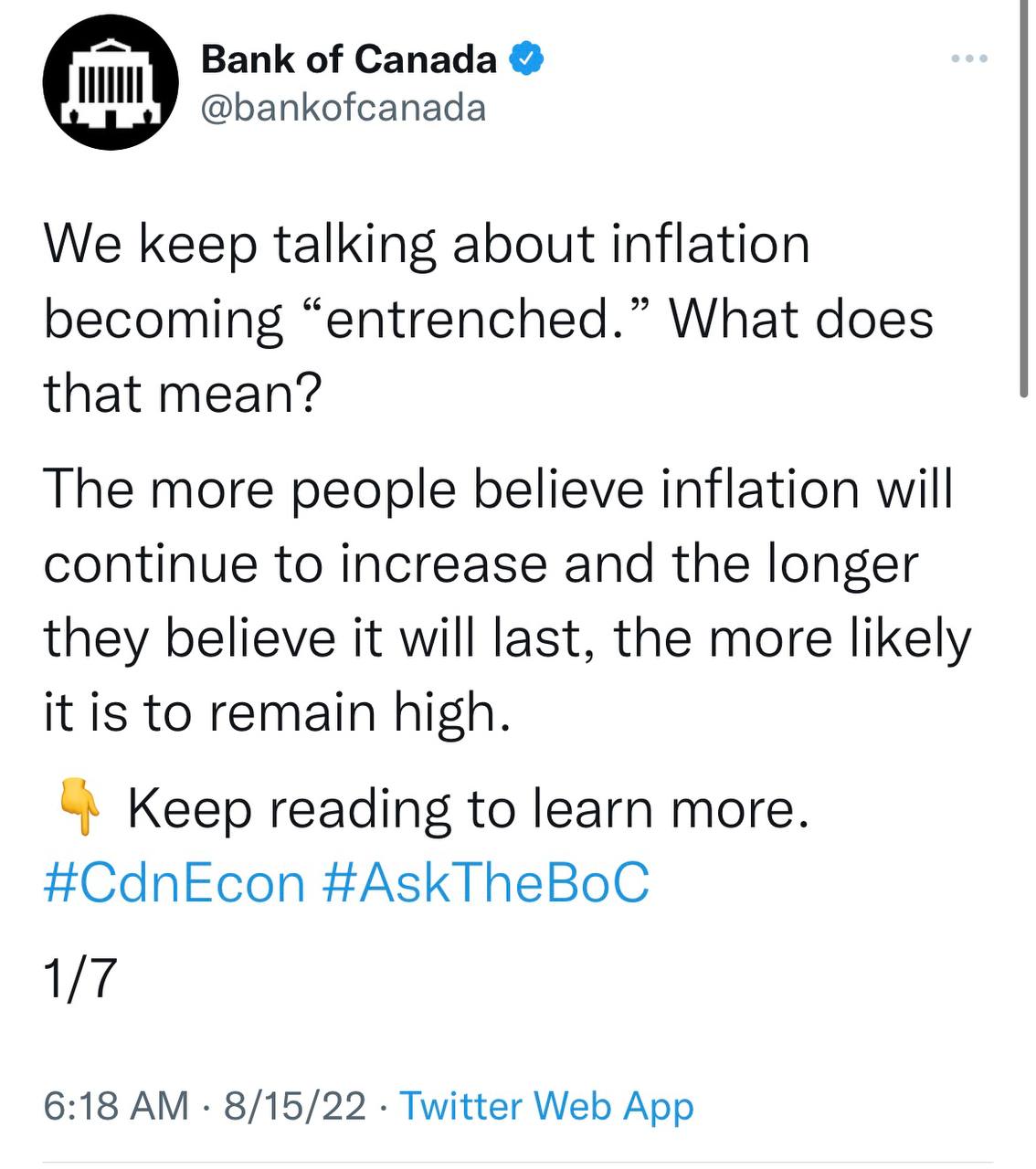Click the blue verified badge

click(x=526, y=60)
